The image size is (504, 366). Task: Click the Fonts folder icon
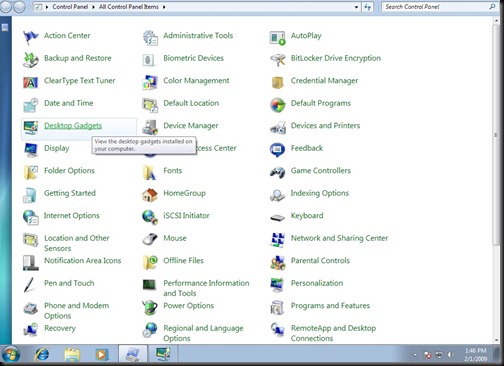click(x=150, y=172)
